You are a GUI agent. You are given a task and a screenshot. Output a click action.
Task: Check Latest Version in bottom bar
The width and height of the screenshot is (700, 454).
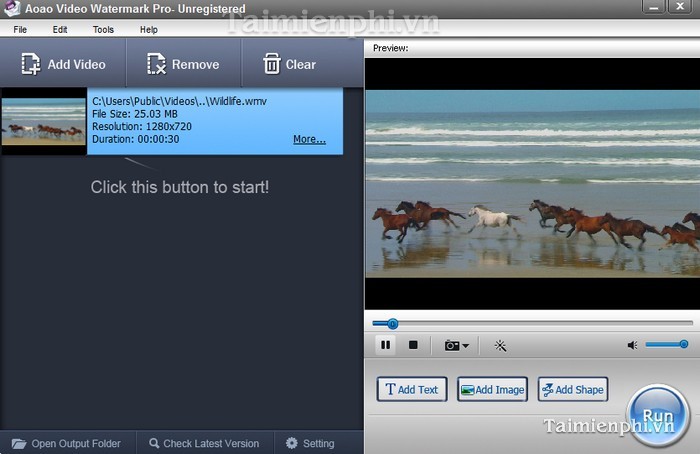pyautogui.click(x=204, y=443)
